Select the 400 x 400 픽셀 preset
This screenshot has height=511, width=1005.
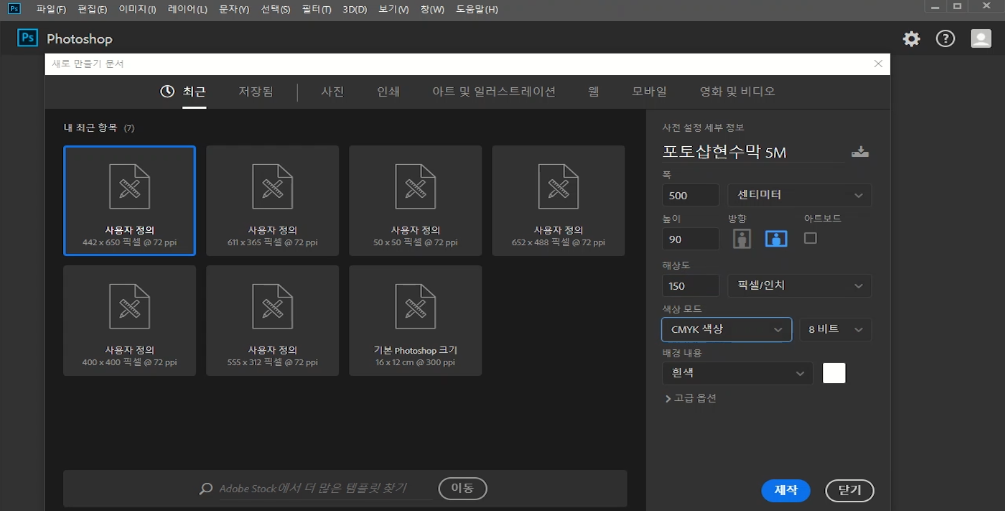[129, 321]
